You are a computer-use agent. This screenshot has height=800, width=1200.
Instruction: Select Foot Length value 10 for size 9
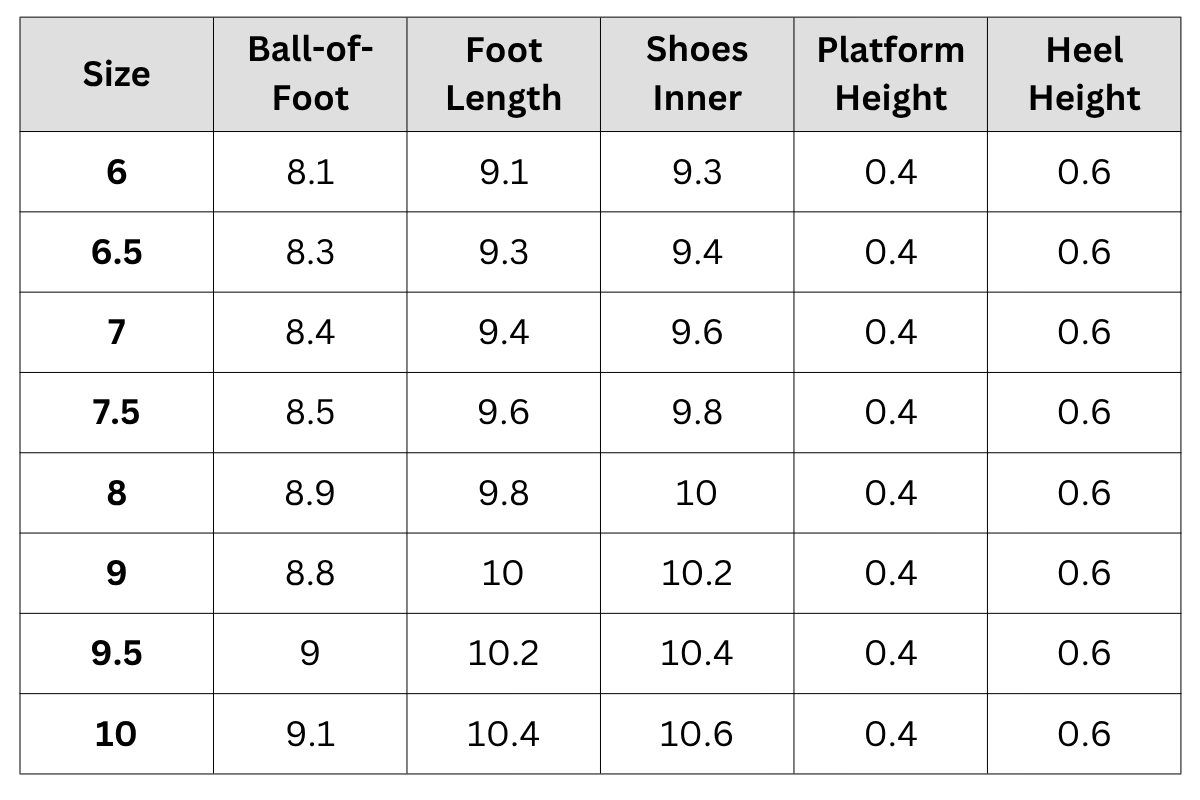(503, 573)
